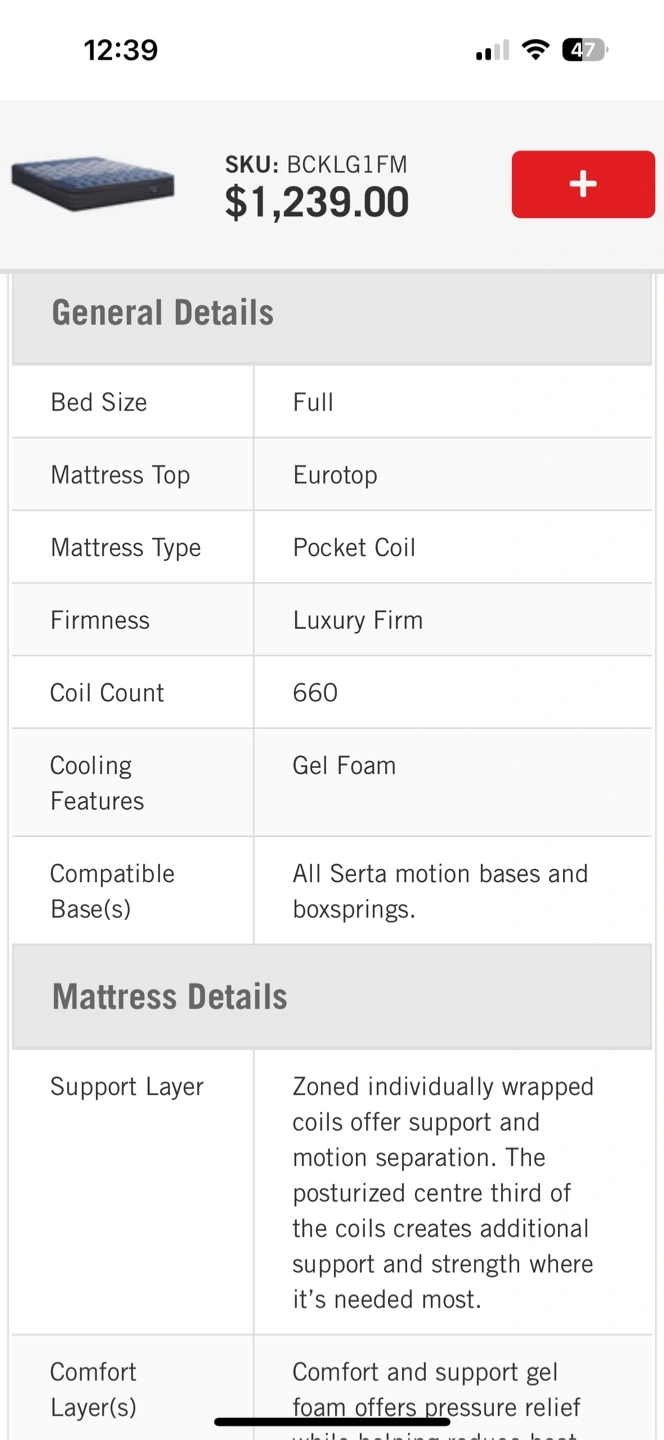Select the Bed Size row label
Screen dimensions: 664x1440
[99, 402]
